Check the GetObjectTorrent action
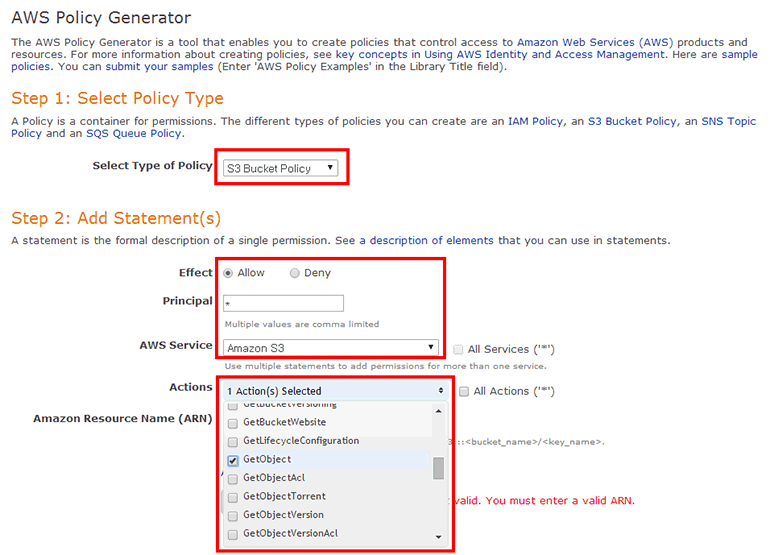Viewport: 770px width, 555px height. tap(233, 497)
